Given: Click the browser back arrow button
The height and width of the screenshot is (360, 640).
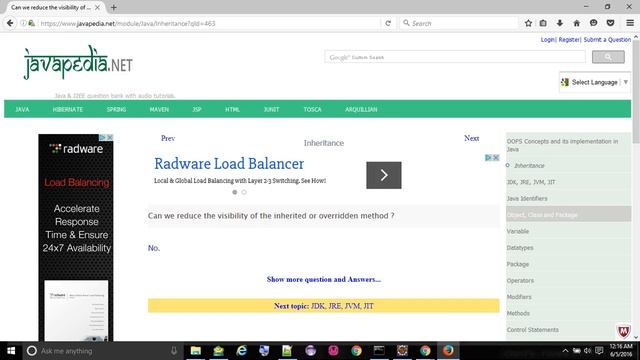Looking at the screenshot, I should pyautogui.click(x=10, y=23).
